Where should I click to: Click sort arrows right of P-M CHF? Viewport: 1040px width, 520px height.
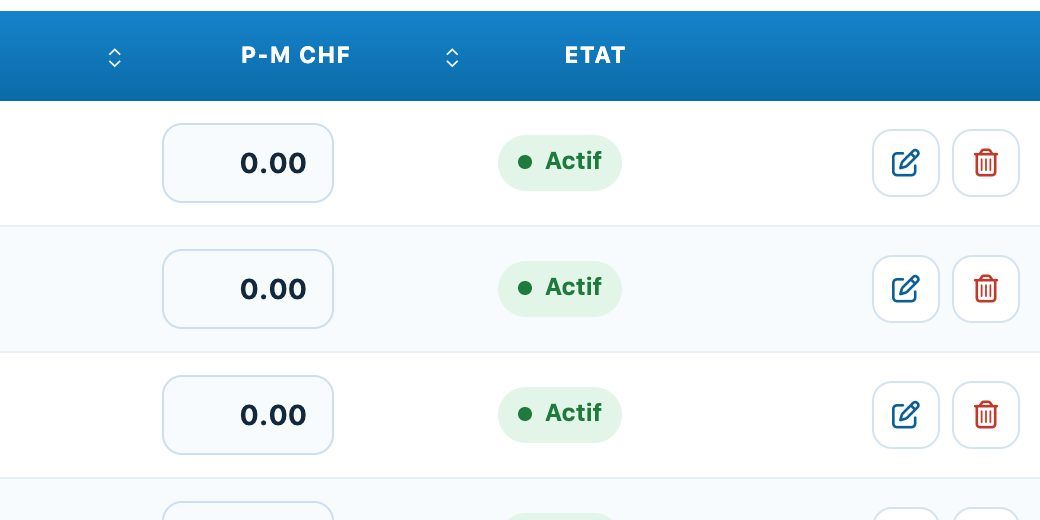452,58
